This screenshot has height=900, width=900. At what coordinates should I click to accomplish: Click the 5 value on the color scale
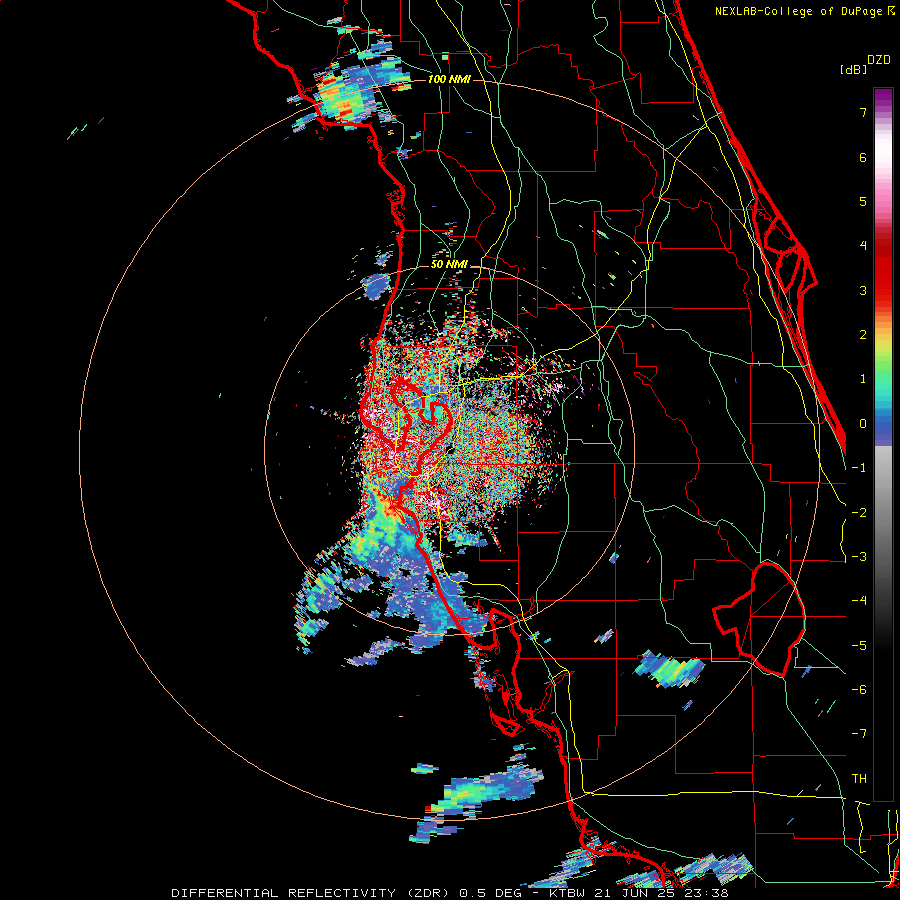[863, 201]
